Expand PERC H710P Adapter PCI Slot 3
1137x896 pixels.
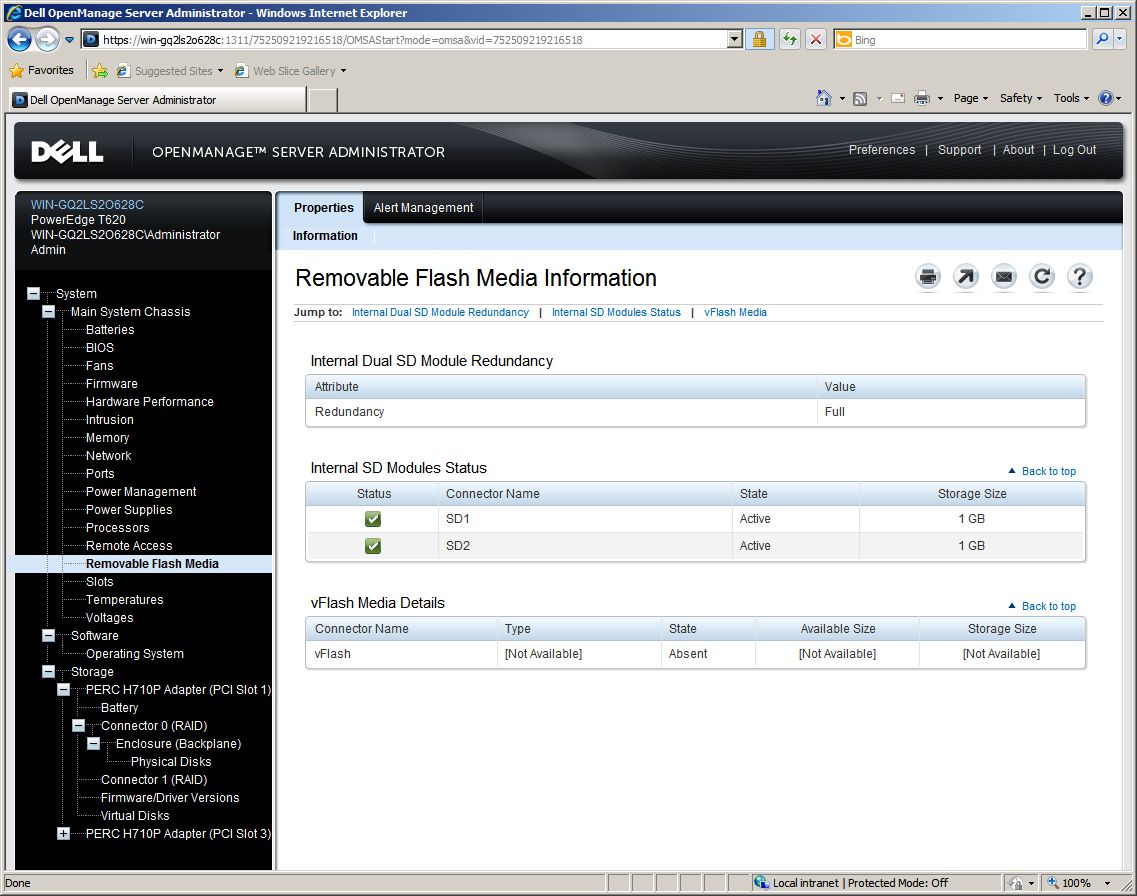point(64,834)
